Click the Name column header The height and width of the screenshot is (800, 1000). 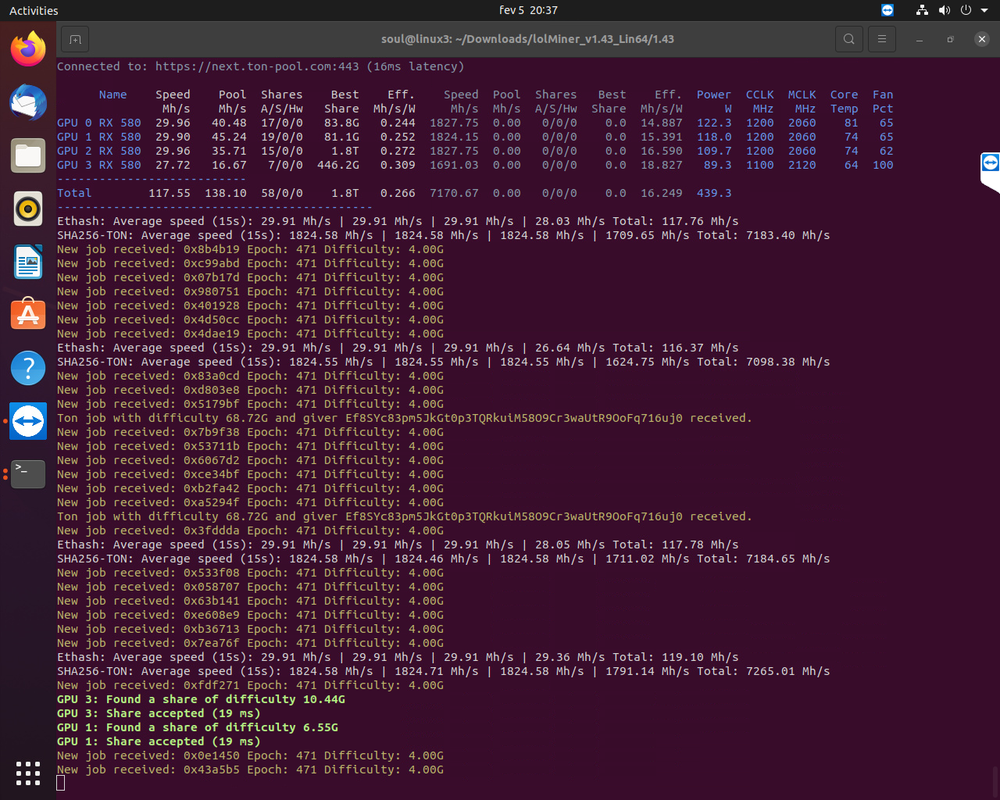click(x=113, y=94)
